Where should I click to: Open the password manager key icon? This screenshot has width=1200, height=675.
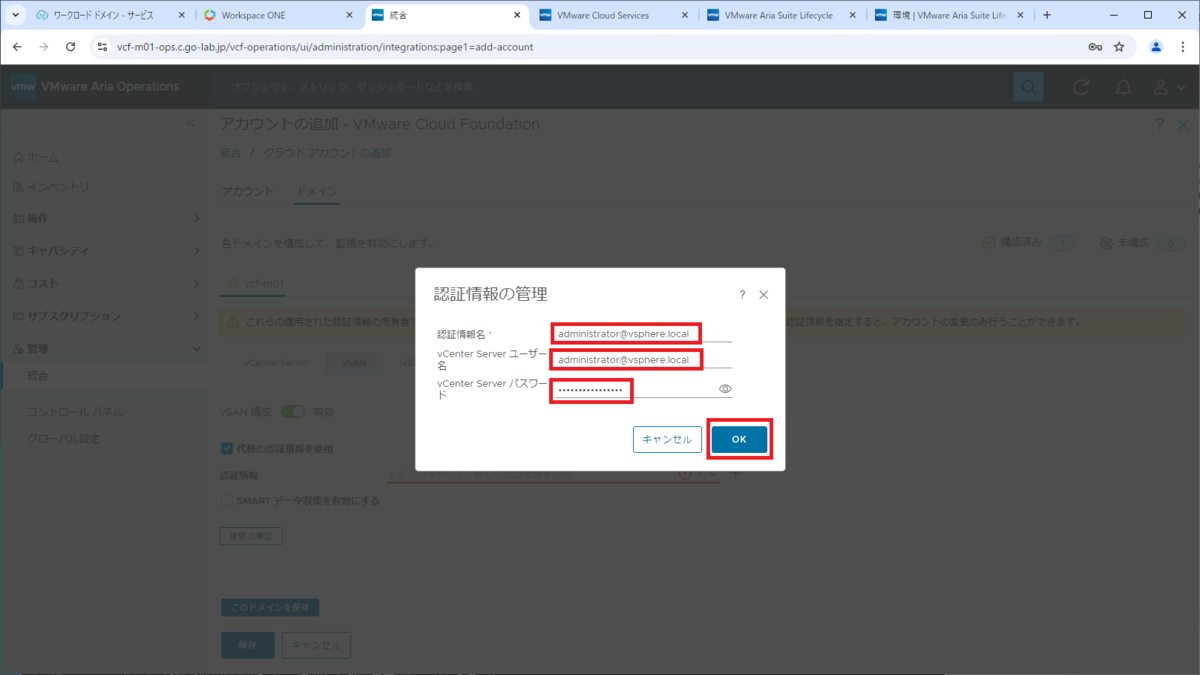[1095, 47]
